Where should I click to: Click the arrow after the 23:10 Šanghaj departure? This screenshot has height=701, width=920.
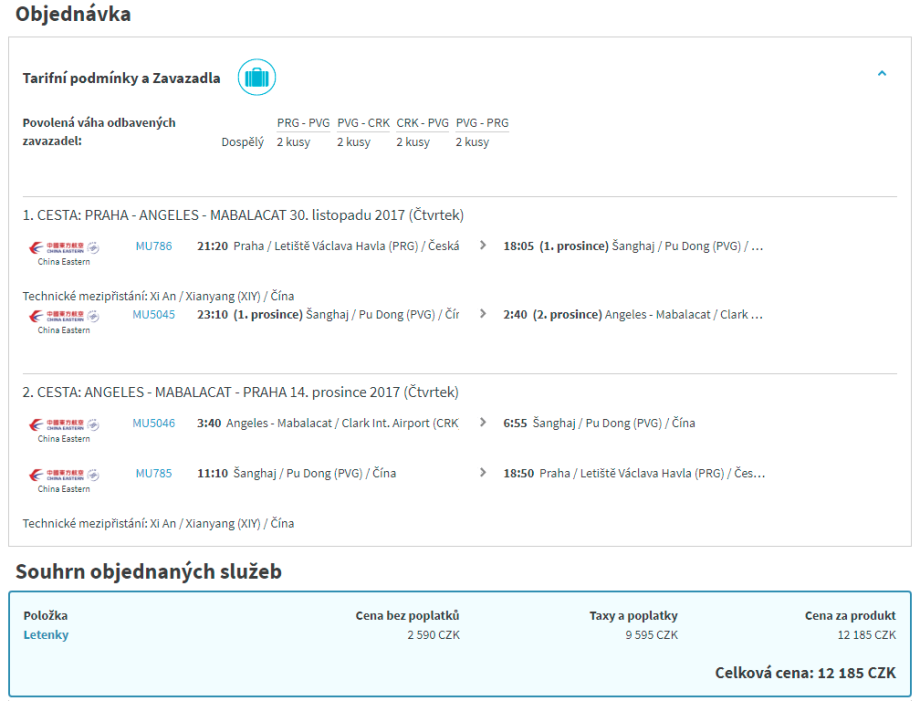(483, 314)
